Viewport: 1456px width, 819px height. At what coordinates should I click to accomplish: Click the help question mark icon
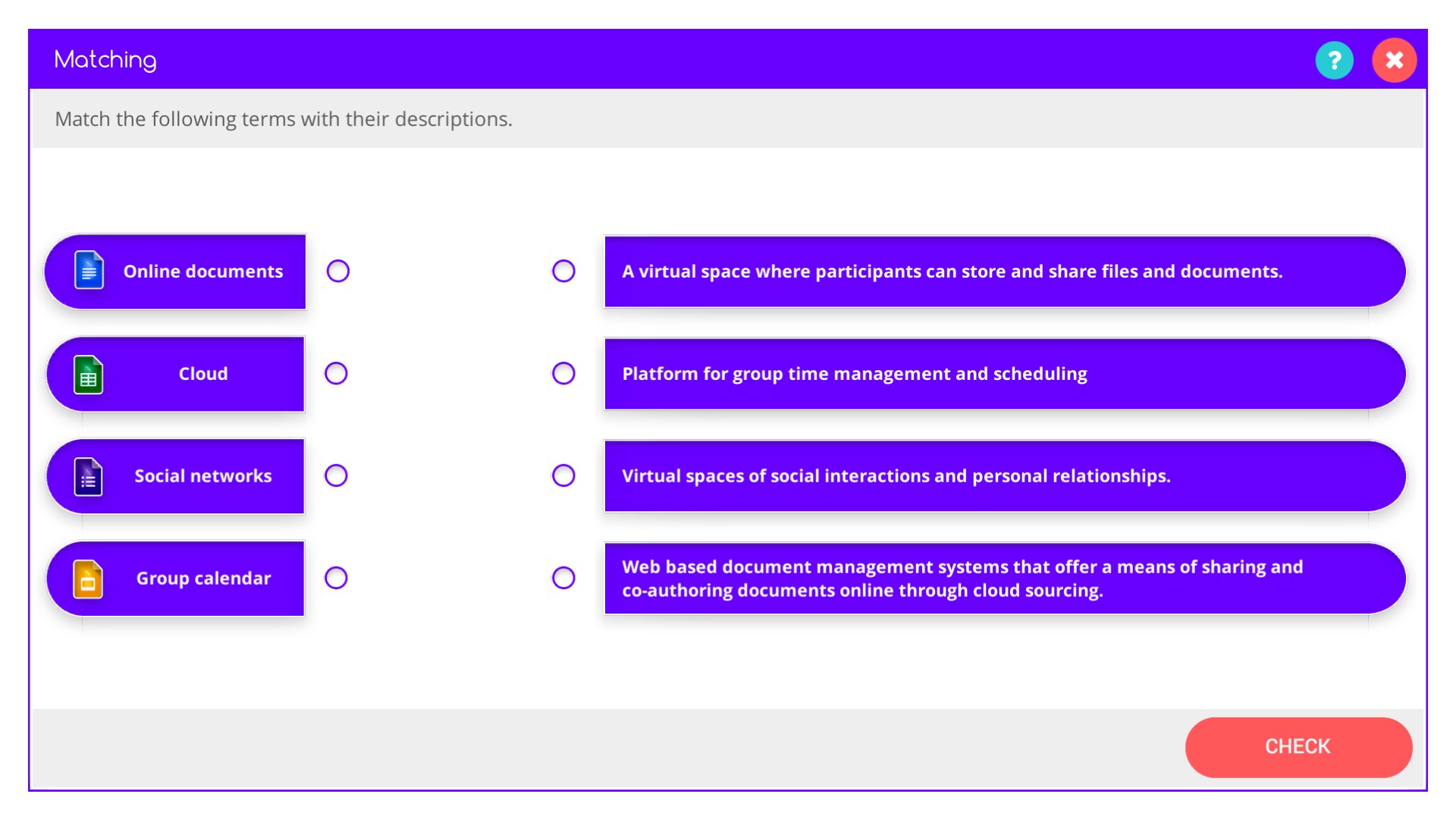(x=1334, y=61)
